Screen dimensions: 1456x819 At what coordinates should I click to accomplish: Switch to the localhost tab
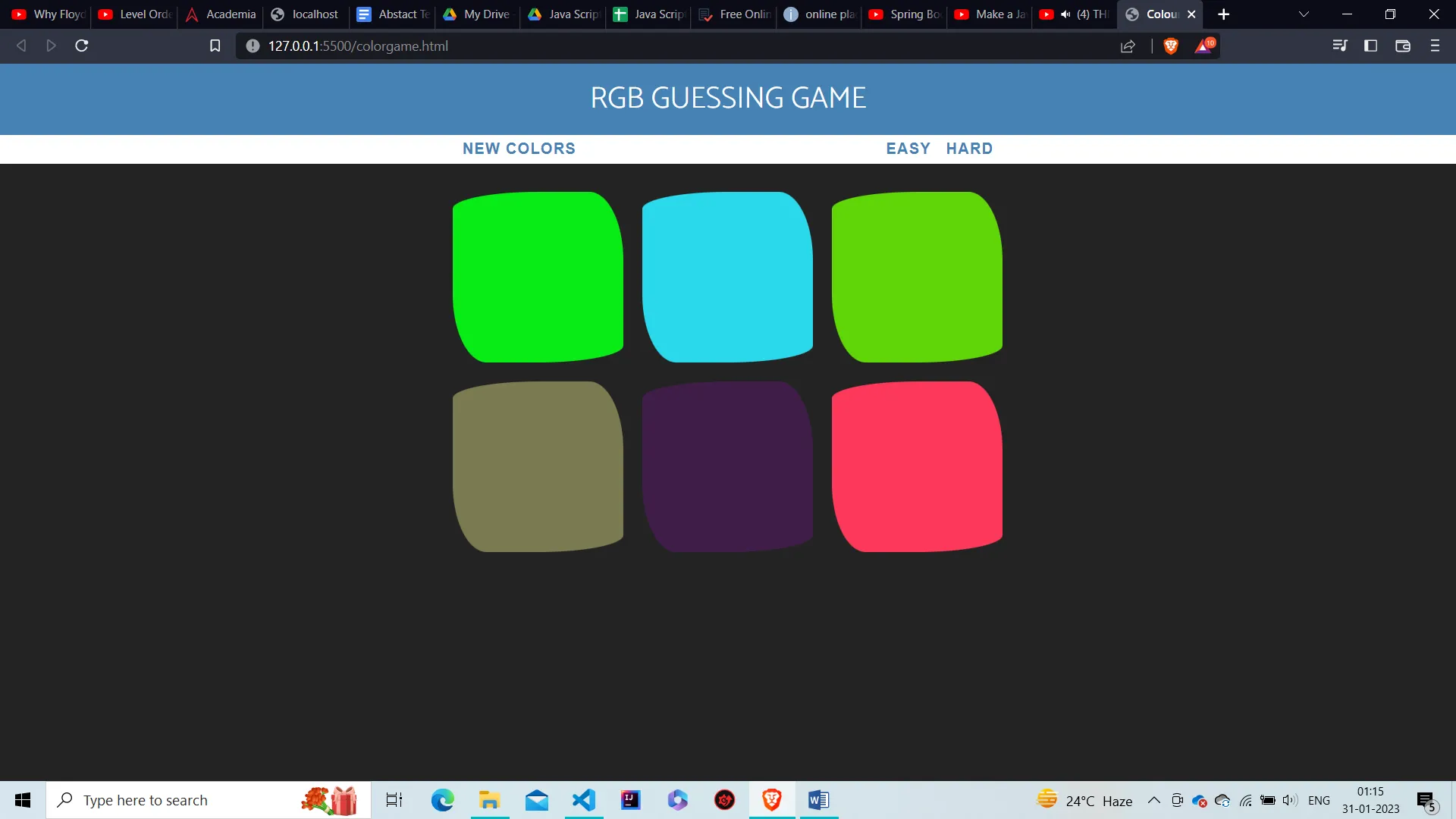click(305, 14)
